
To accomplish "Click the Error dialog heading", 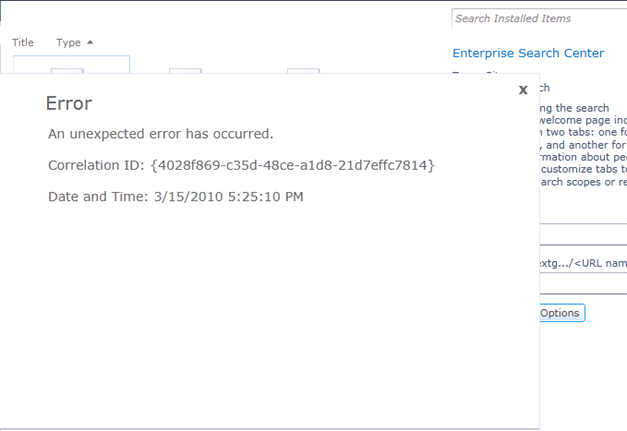I will (69, 104).
